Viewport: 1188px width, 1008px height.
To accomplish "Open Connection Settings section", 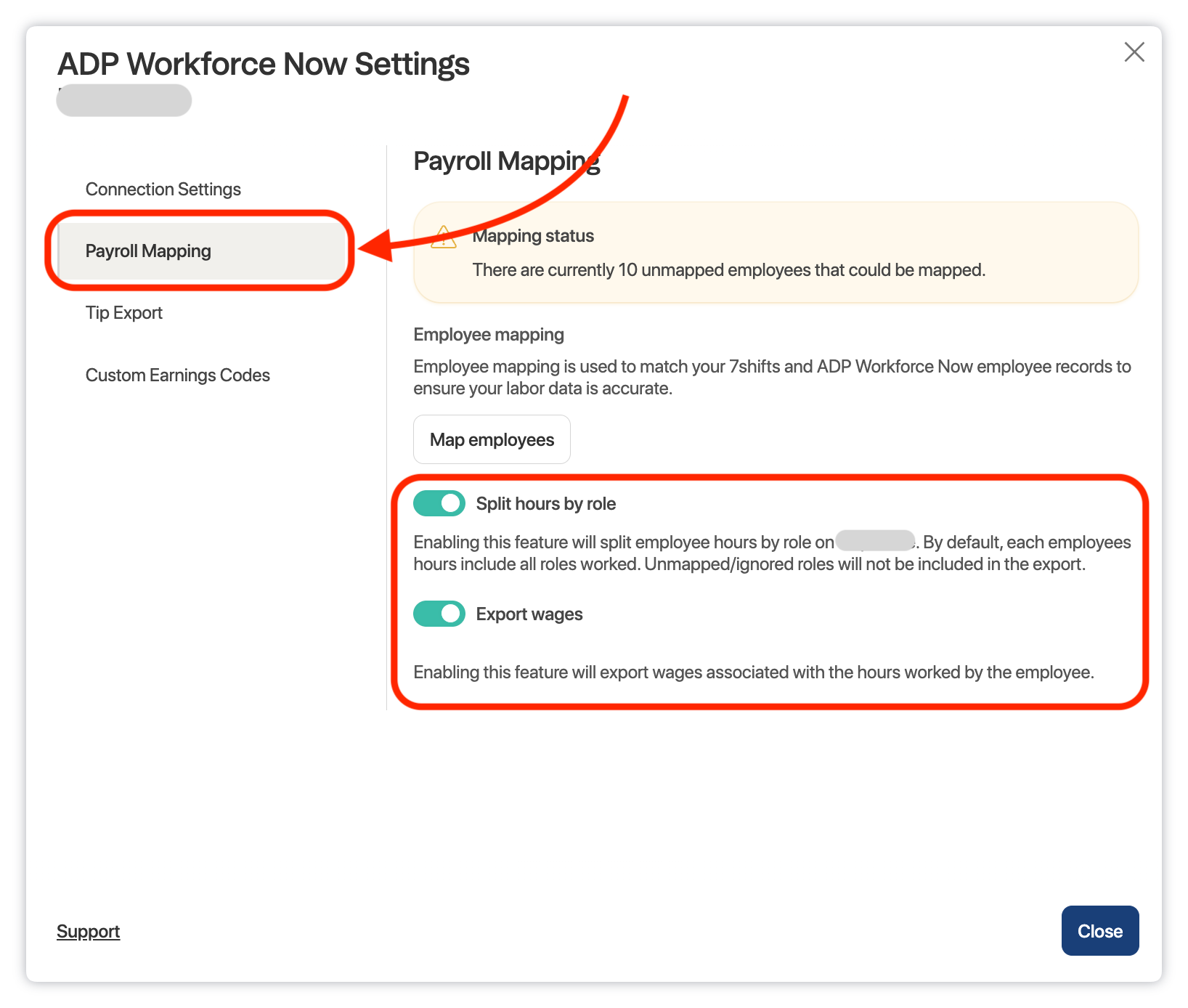I will pos(163,190).
